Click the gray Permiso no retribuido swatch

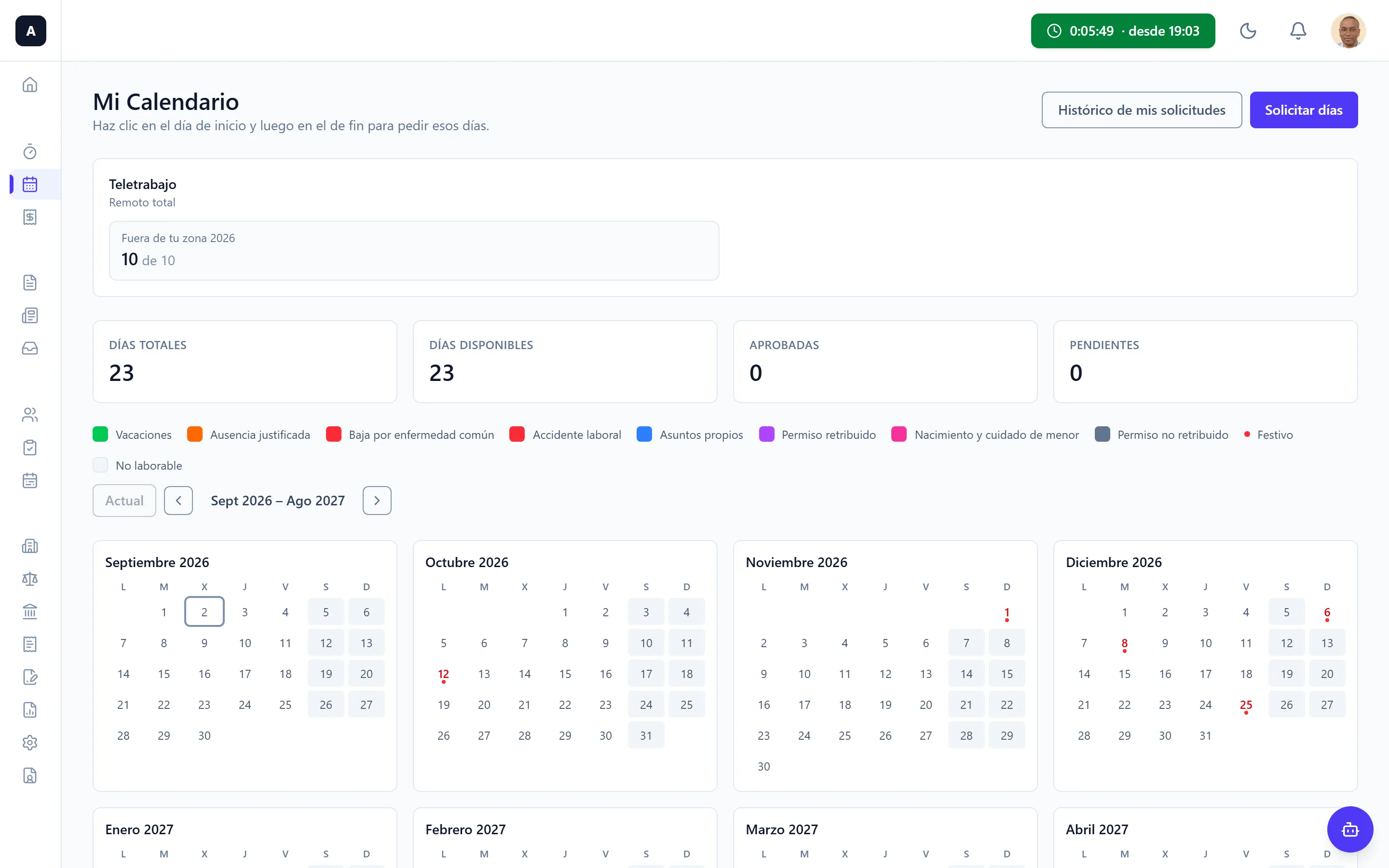1102,434
